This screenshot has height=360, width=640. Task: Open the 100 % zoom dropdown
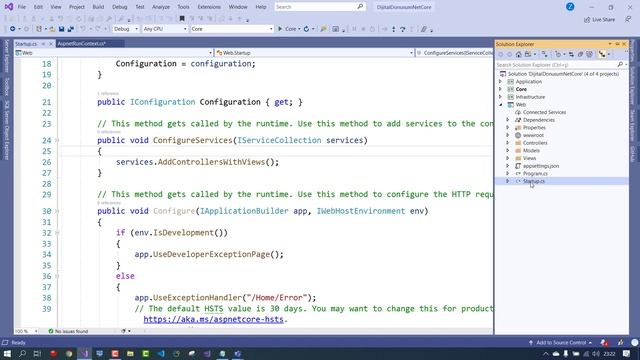[x=27, y=331]
